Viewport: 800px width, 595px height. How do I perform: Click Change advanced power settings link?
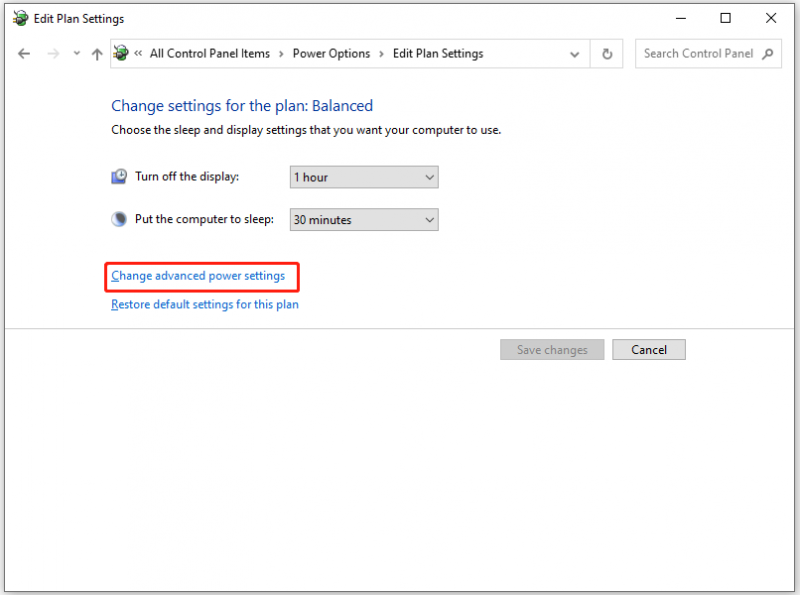tap(198, 276)
